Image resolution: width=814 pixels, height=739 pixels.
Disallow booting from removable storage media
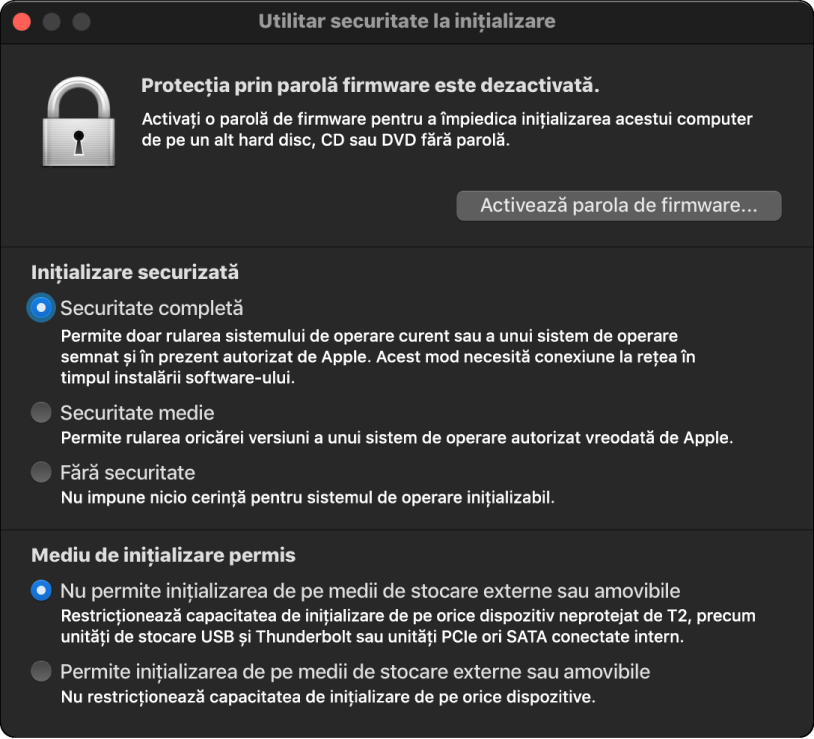click(40, 590)
